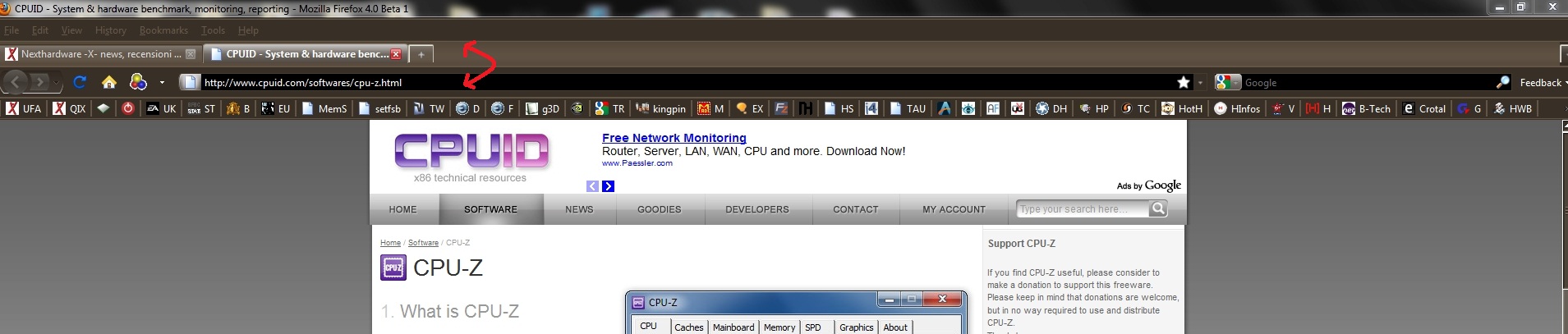Open the history dropdown next to Forward

tap(57, 83)
